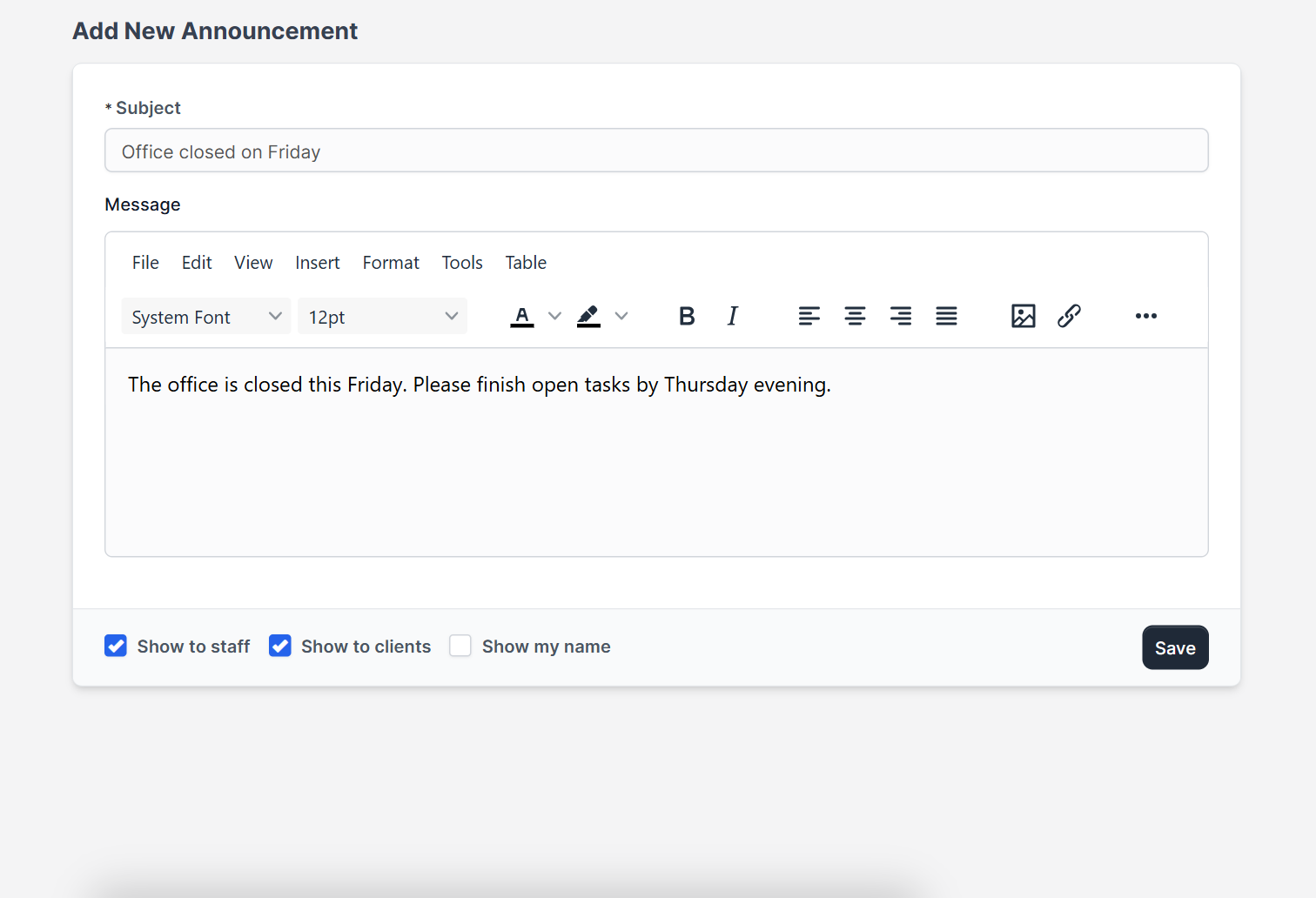Open the System Font dropdown

pyautogui.click(x=206, y=316)
